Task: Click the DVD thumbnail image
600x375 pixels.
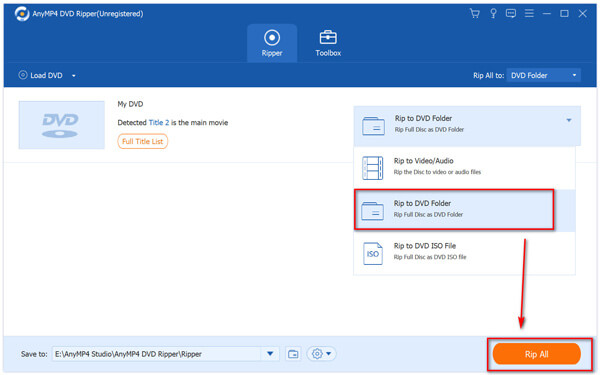Action: (x=62, y=125)
